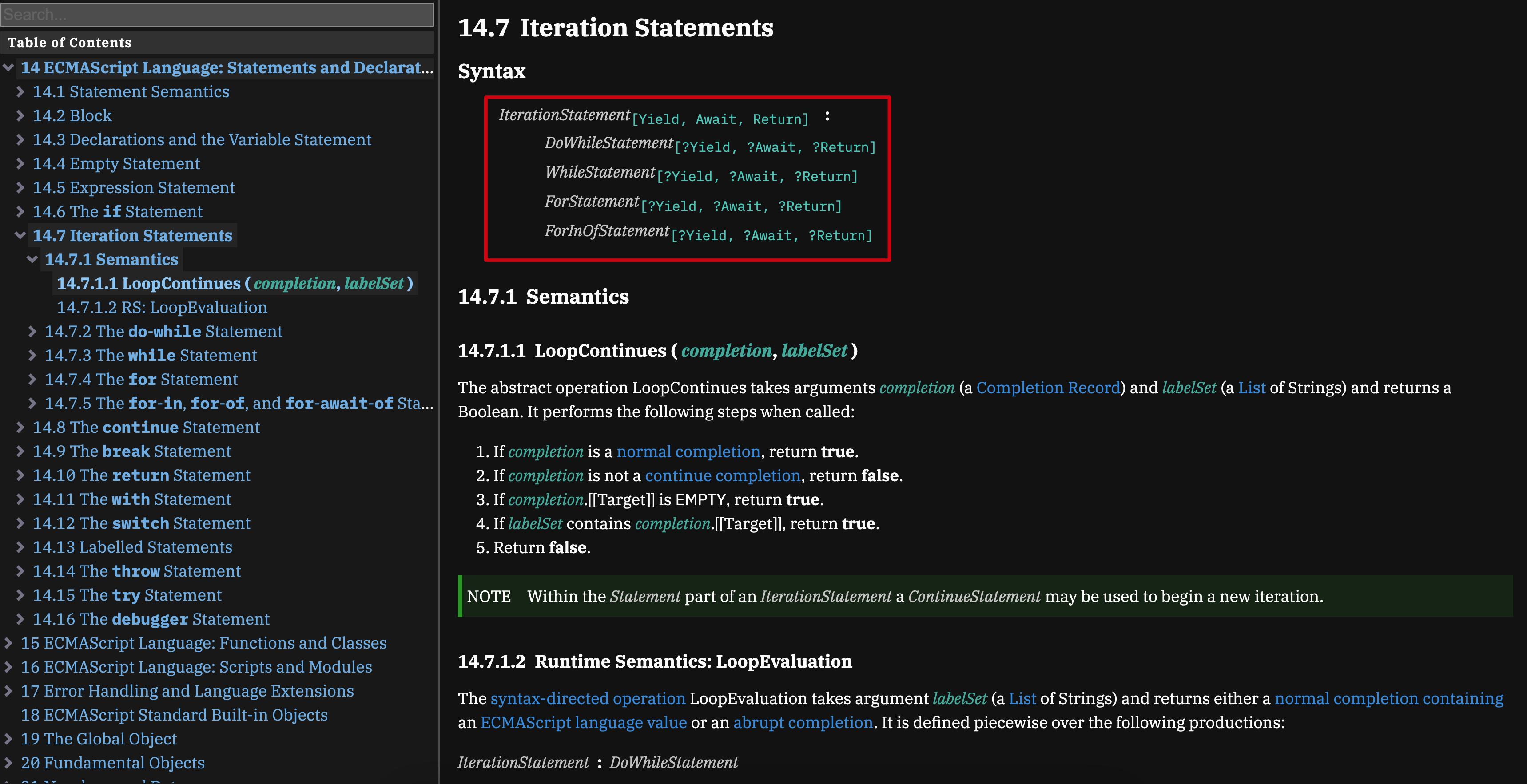Select 14.9 The break Statement entry
Screen dimensions: 1527x784
tap(131, 451)
